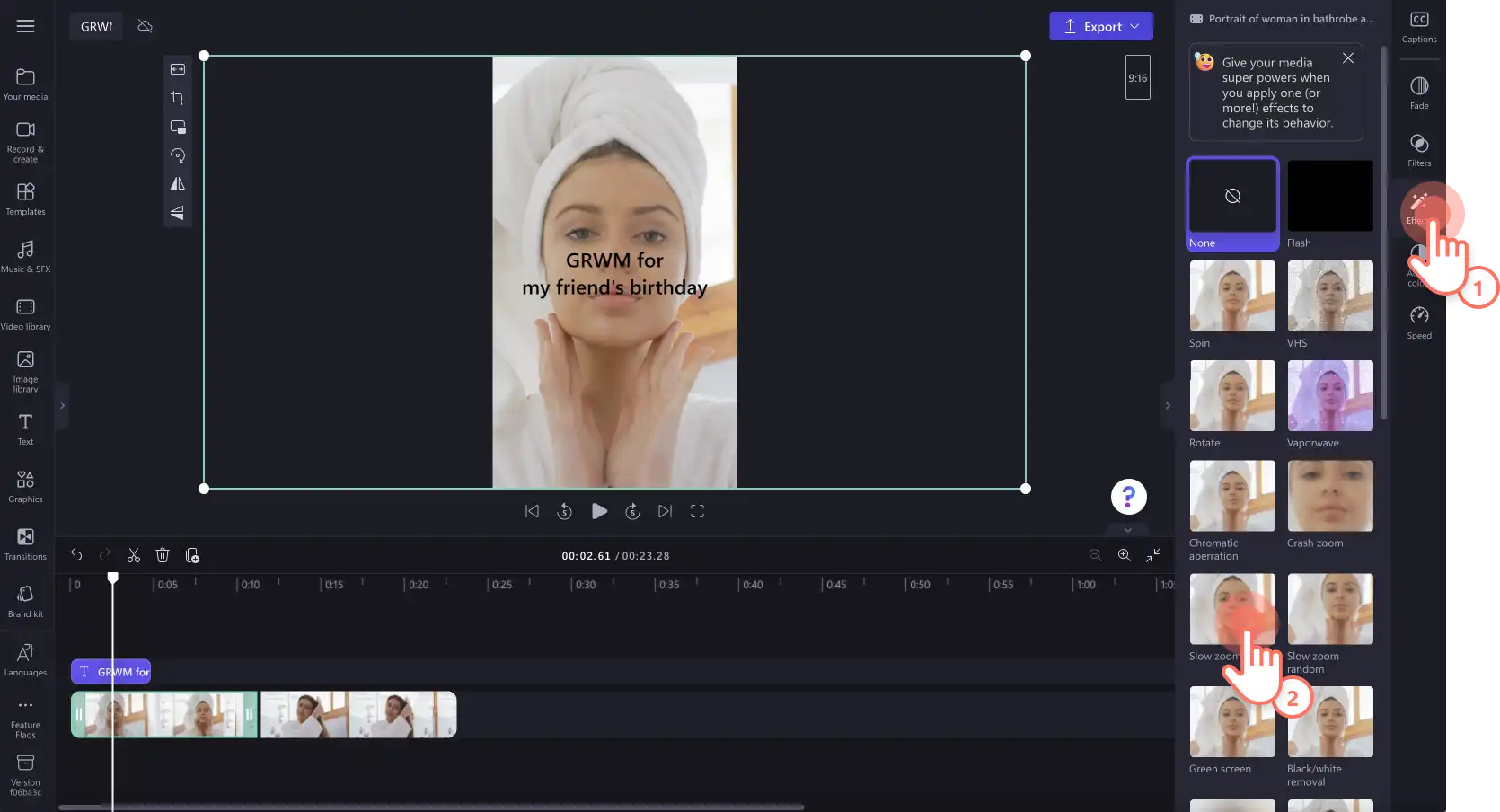Open the Transitions tab
The image size is (1500, 812).
tap(26, 543)
